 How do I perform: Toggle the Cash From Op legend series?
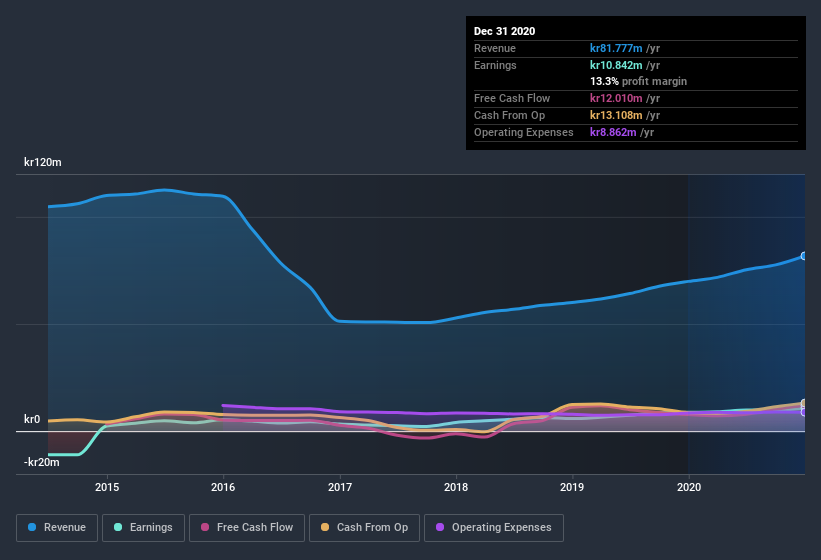point(364,528)
